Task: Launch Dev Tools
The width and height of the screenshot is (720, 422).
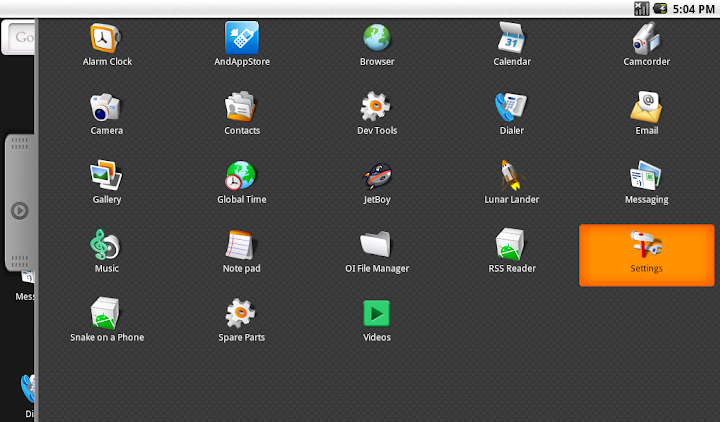Action: pos(377,113)
